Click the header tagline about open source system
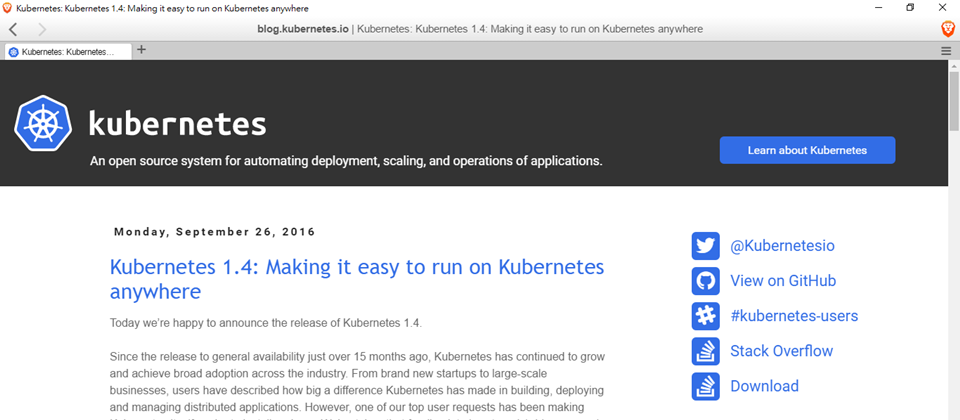960x420 pixels. pos(346,161)
